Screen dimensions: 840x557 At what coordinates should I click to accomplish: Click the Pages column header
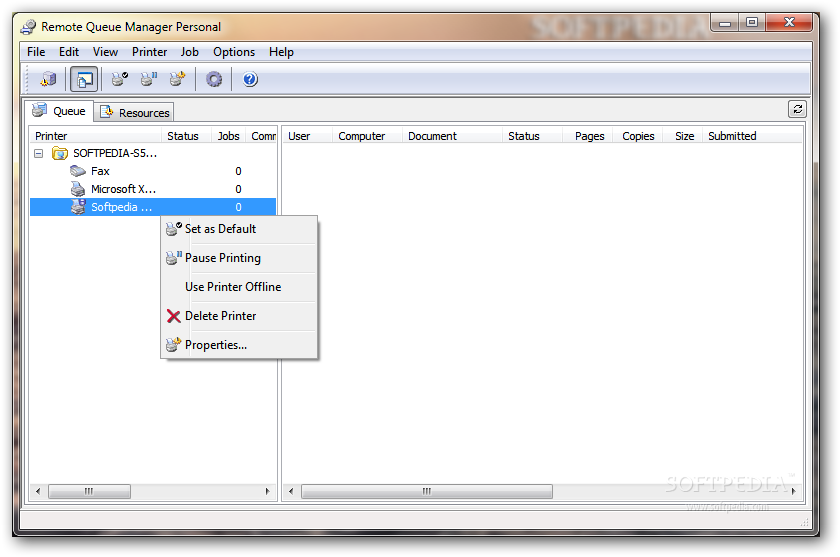588,136
